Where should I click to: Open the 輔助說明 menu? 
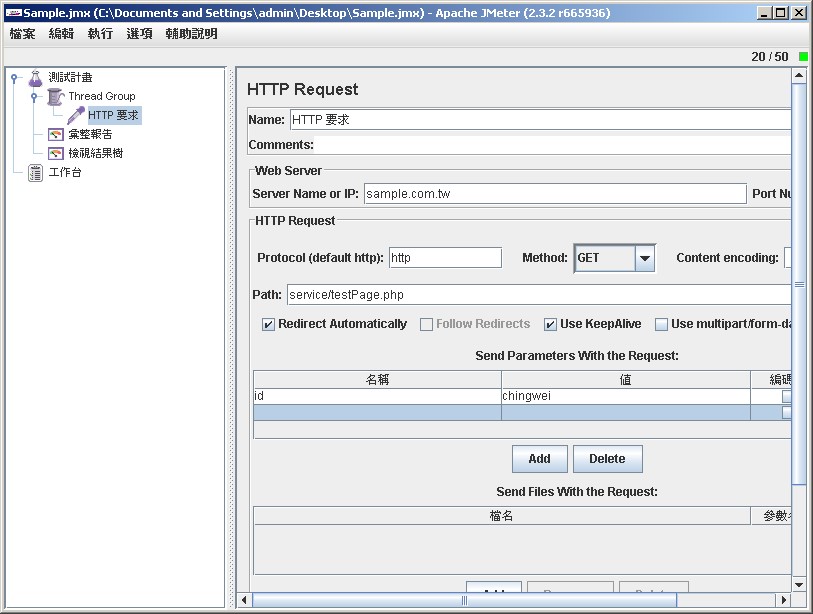[x=191, y=34]
